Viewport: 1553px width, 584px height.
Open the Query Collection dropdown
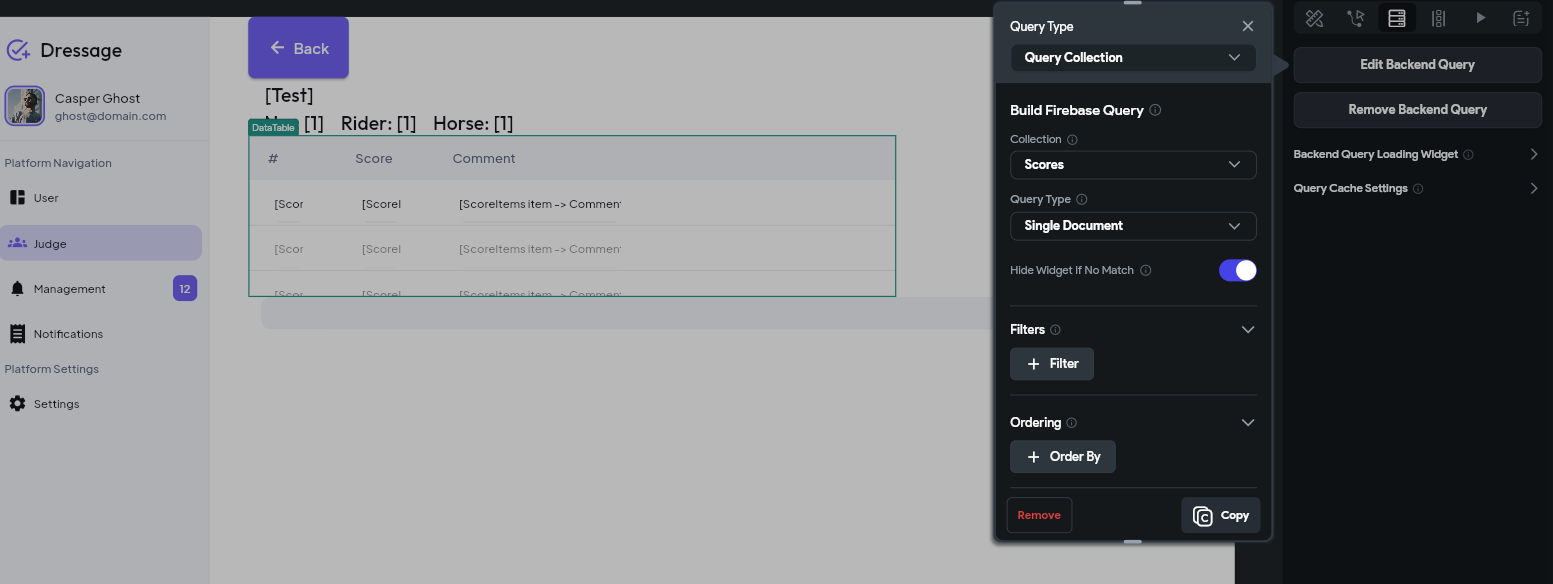tap(1133, 57)
